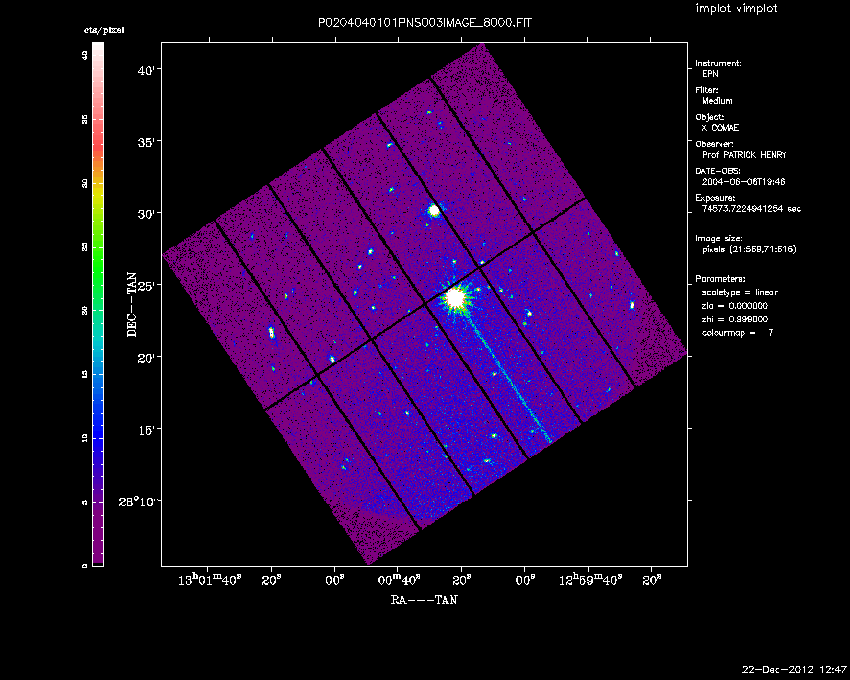Click the DEC--TAN axis label
850x680 pixels.
[132, 305]
